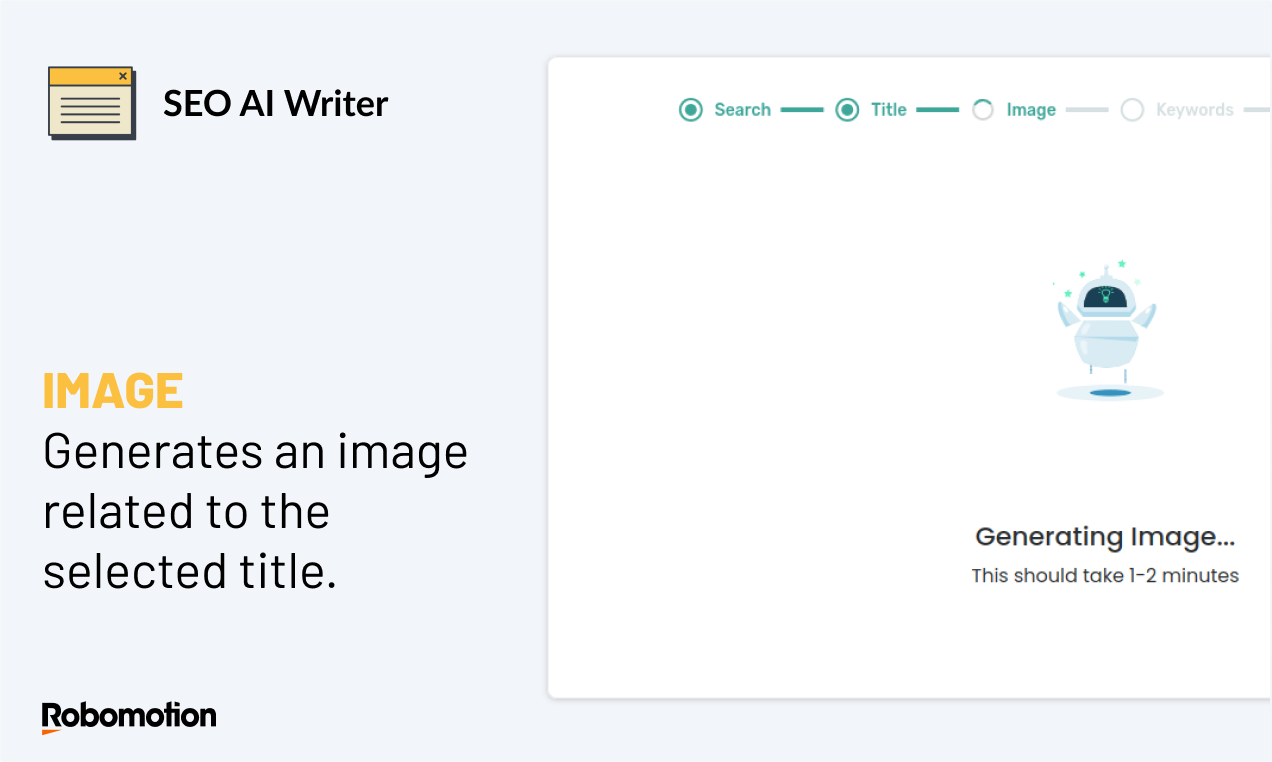This screenshot has height=762, width=1272.
Task: Click the SEO AI Writer window icon
Action: (x=91, y=102)
